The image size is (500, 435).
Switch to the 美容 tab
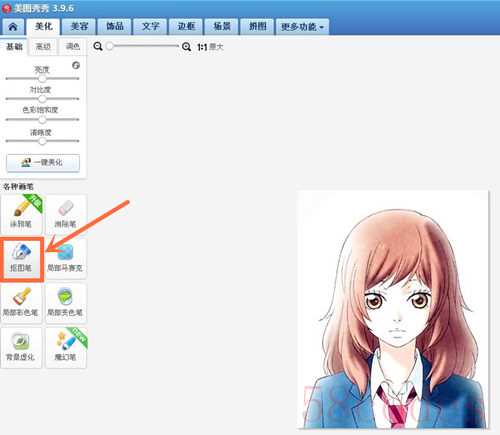[x=79, y=27]
